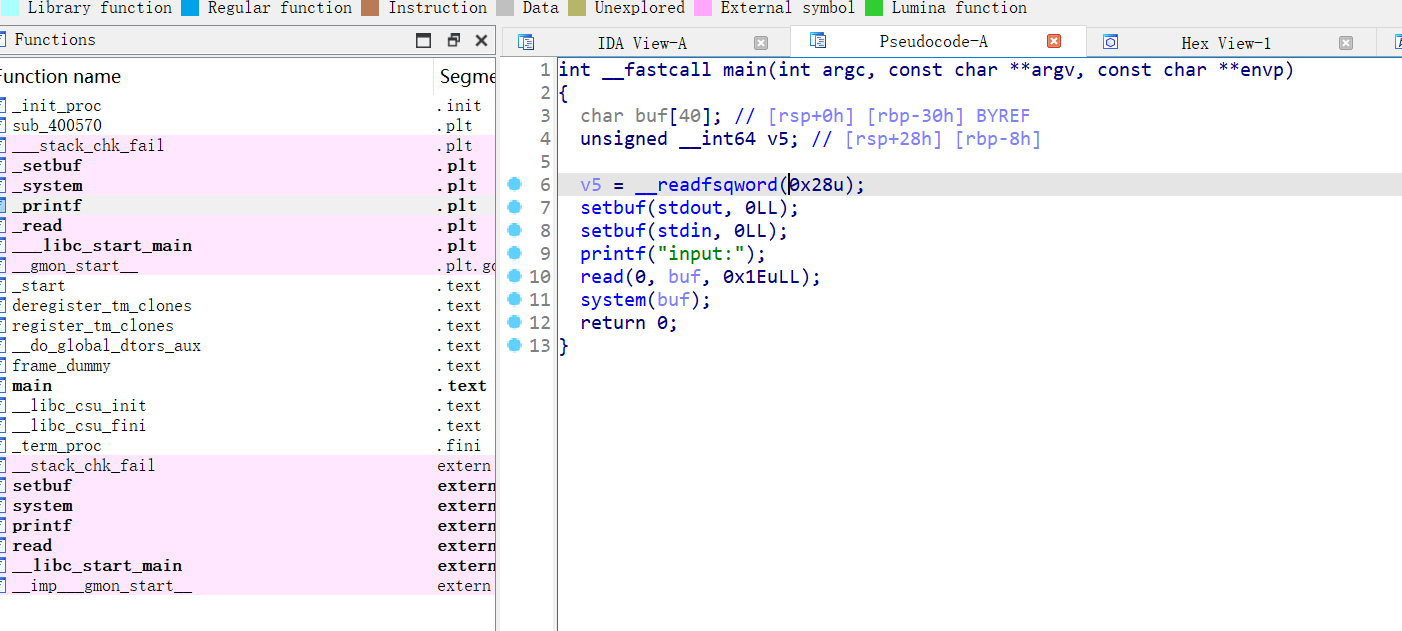Click the Pseudocode-A tab icon
The height and width of the screenshot is (631, 1402).
point(818,41)
